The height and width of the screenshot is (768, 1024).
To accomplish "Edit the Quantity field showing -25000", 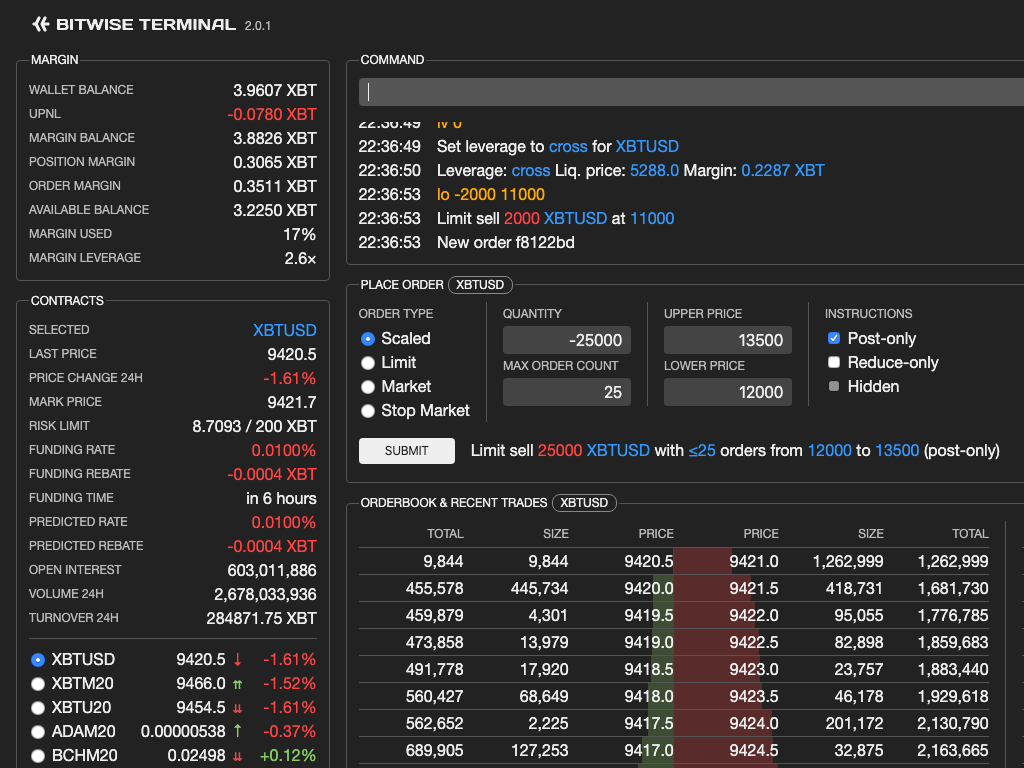I will (x=567, y=340).
